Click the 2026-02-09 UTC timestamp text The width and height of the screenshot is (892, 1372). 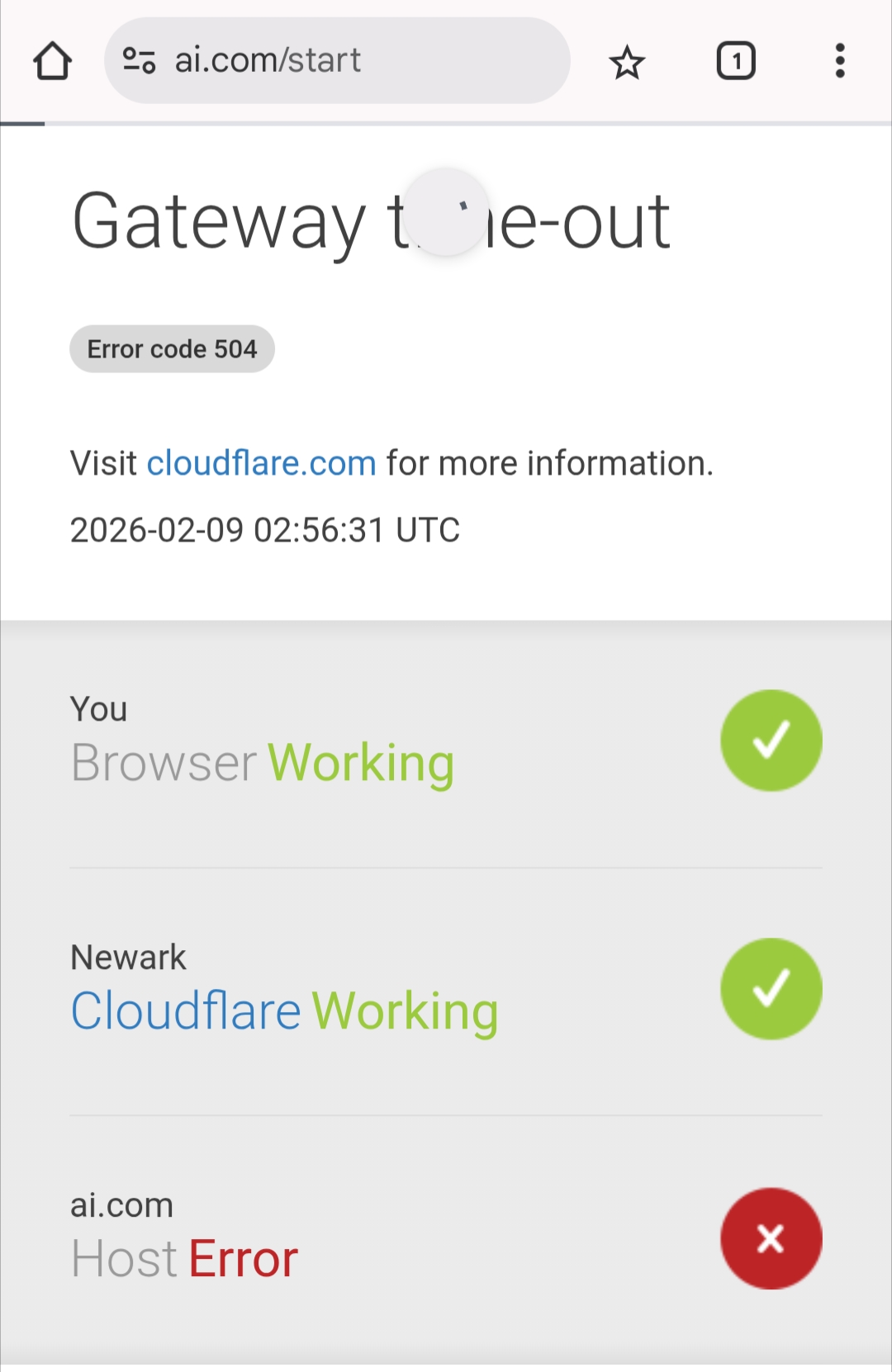click(264, 530)
